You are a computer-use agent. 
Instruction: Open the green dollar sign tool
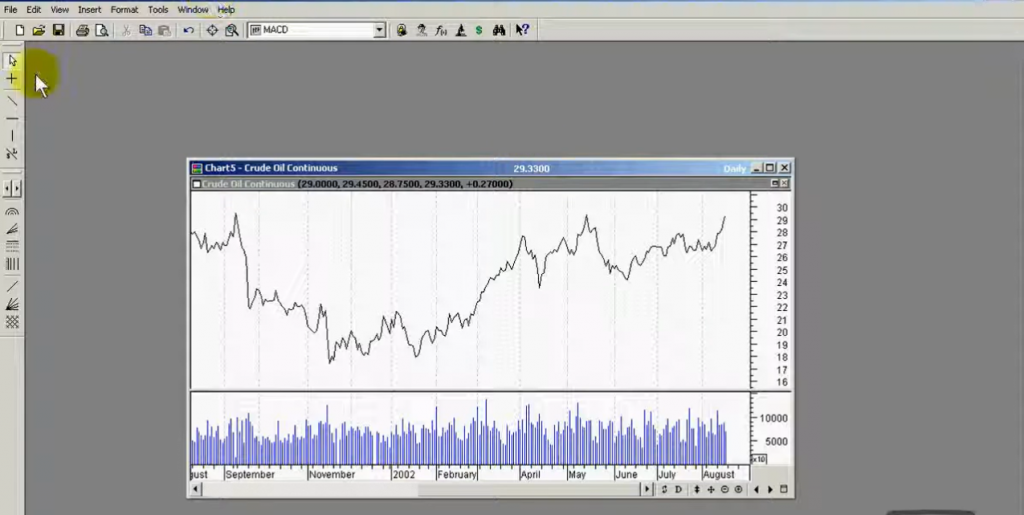(x=479, y=30)
